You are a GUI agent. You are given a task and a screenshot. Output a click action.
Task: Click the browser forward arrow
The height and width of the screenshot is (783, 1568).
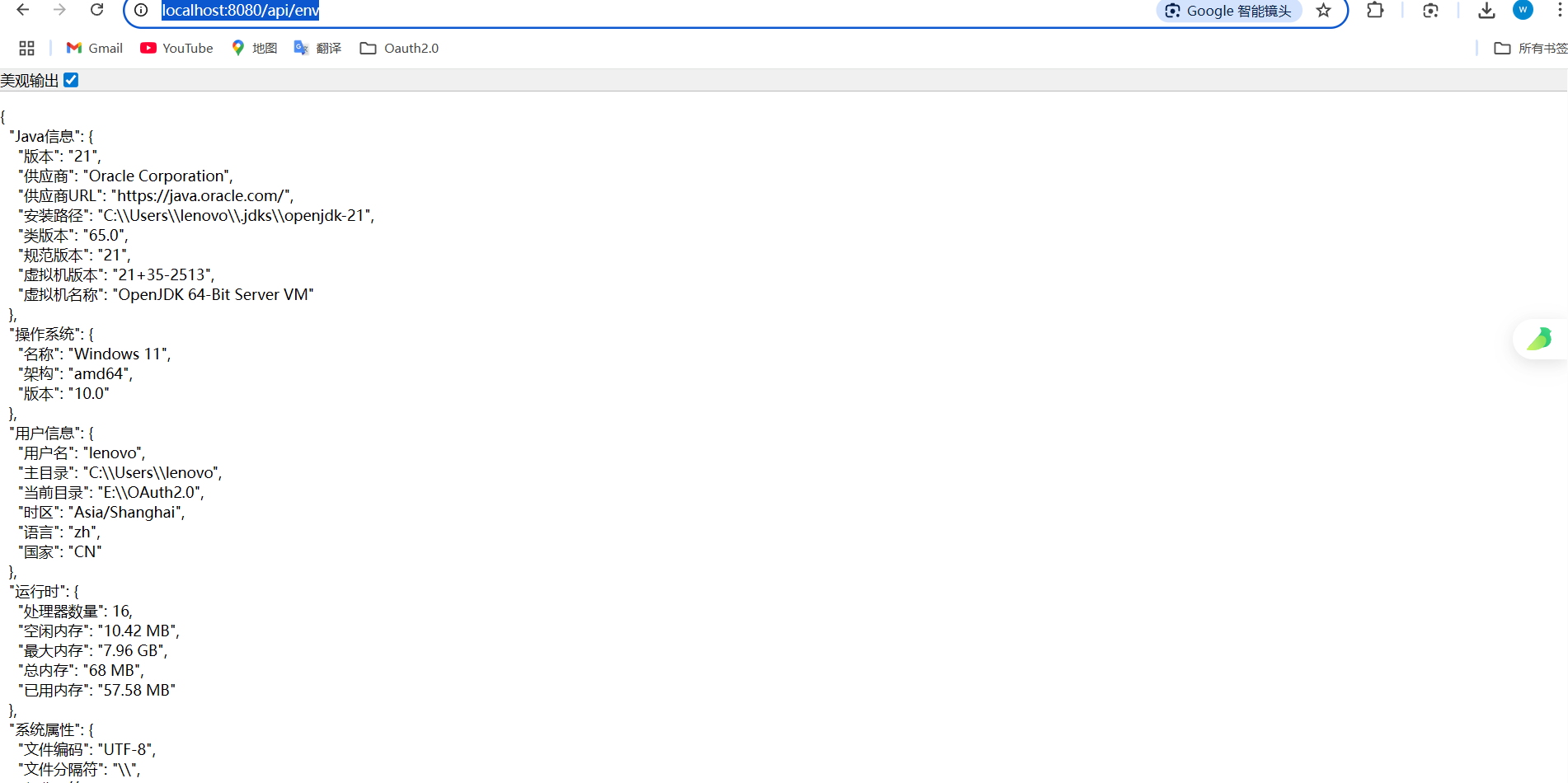tap(59, 10)
